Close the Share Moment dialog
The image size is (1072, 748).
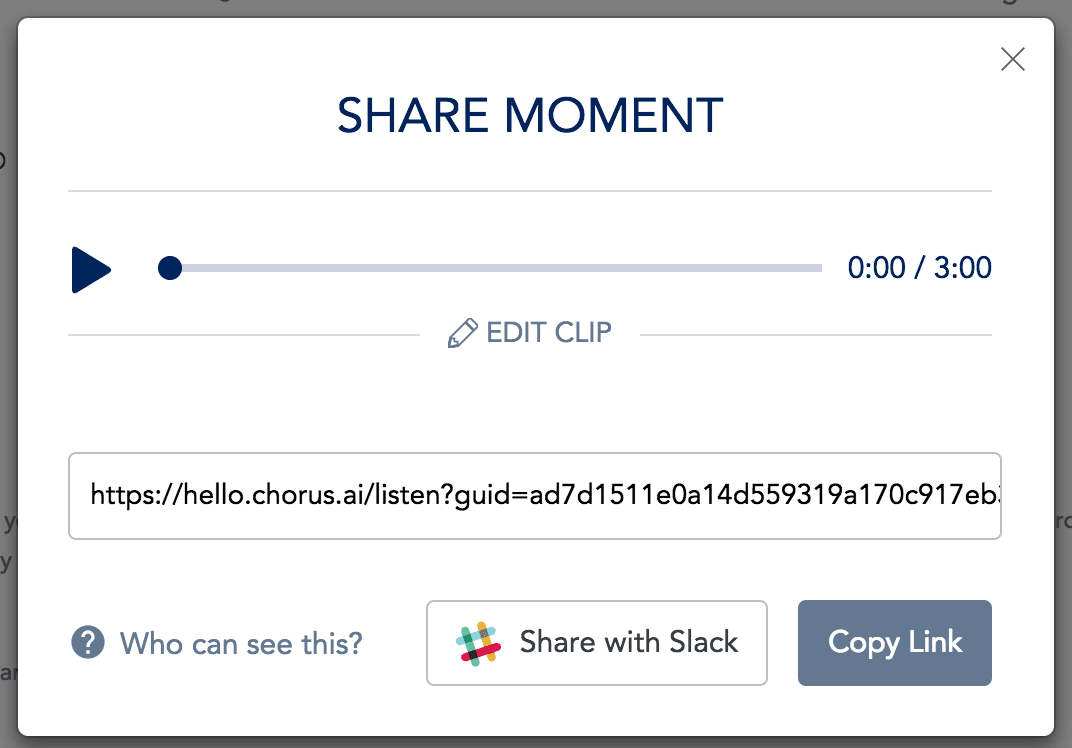click(1013, 59)
